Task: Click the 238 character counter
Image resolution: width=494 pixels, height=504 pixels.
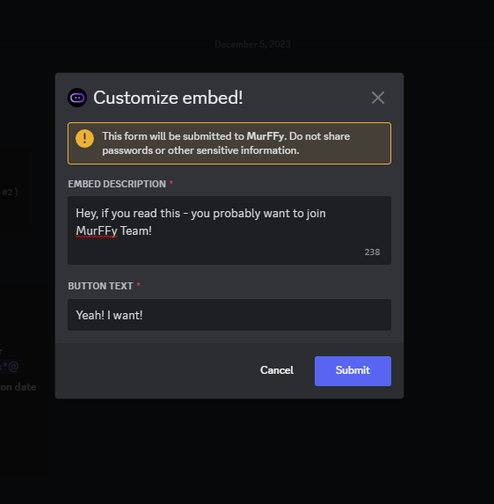Action: [x=372, y=252]
